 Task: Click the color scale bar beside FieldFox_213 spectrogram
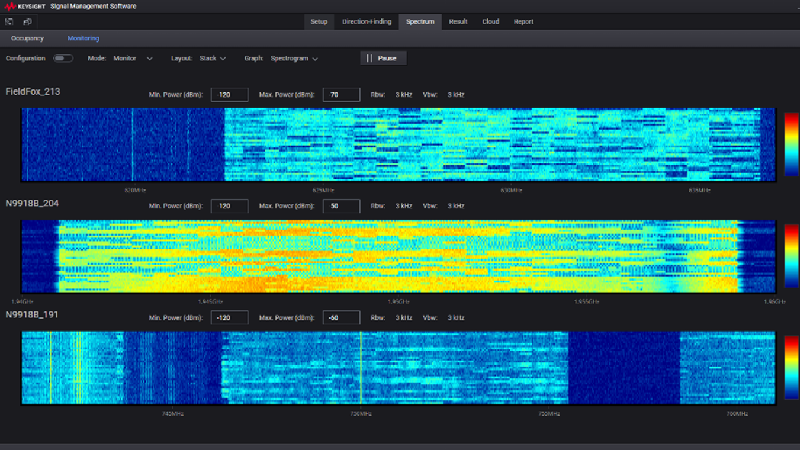click(x=791, y=144)
